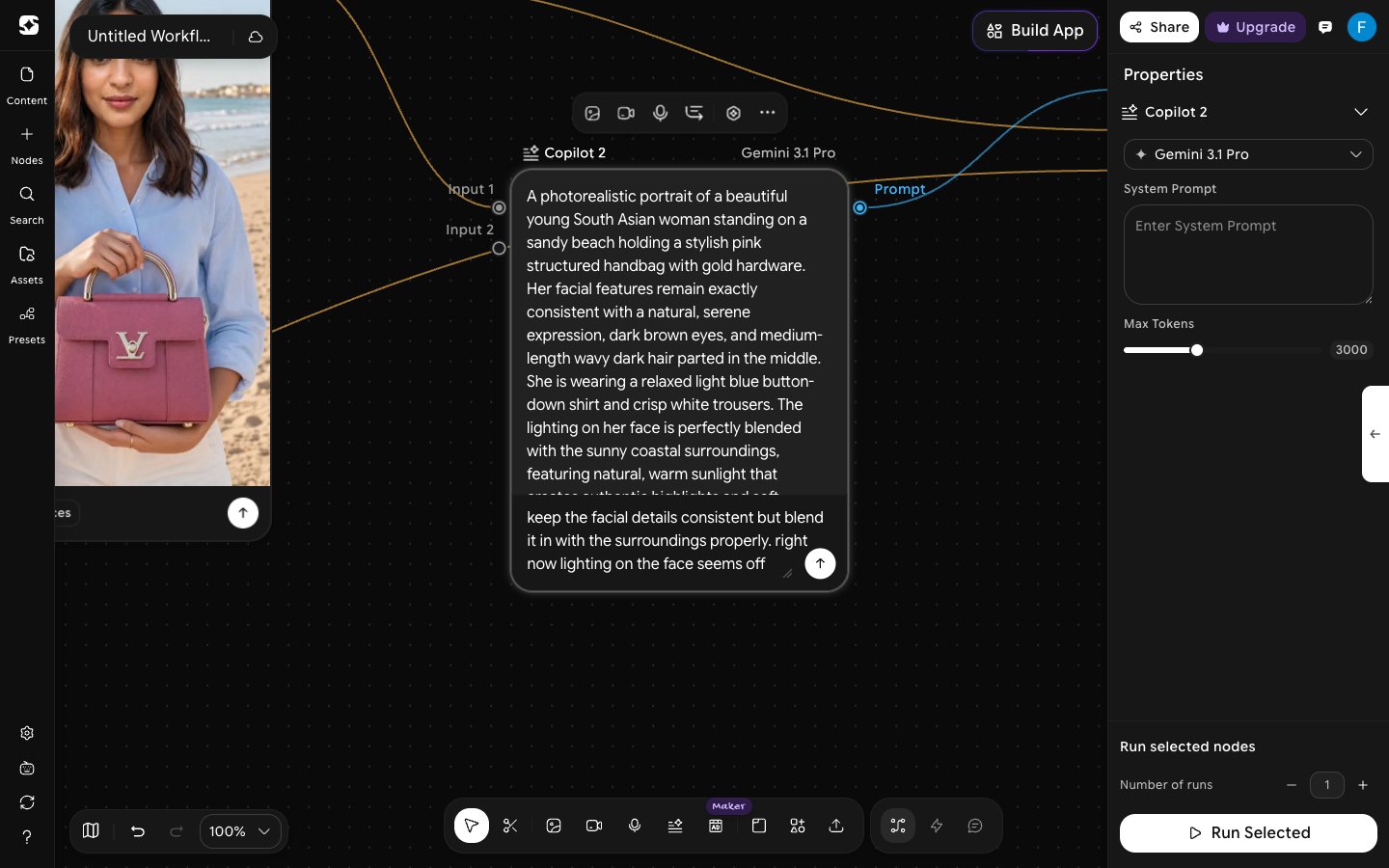
Task: Click the text flow arrow icon above node
Action: coord(694,113)
